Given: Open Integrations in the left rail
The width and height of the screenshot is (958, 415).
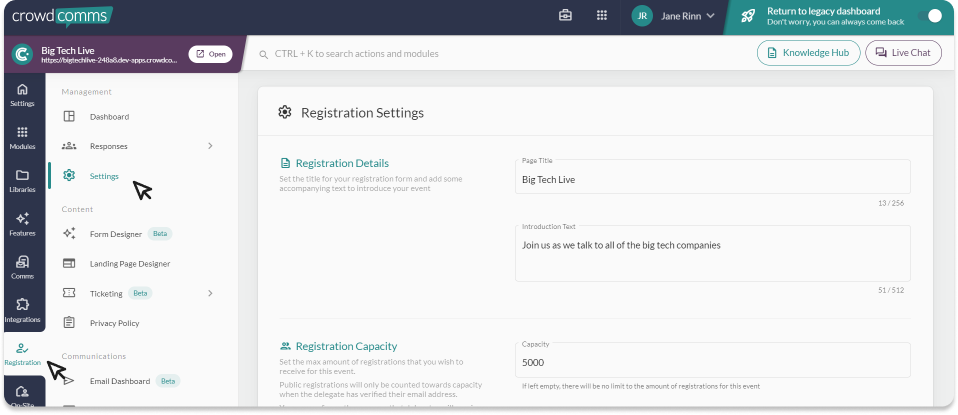Looking at the screenshot, I should click(x=22, y=310).
